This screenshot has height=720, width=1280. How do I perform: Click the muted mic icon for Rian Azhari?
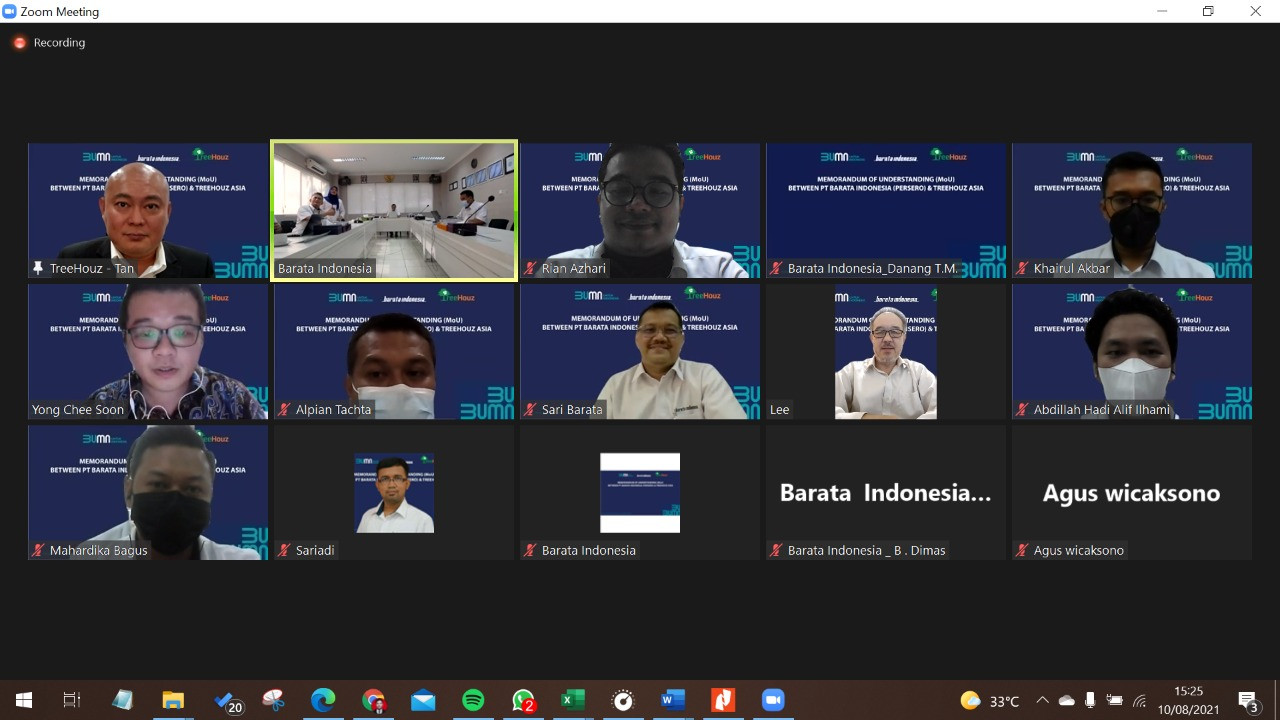pyautogui.click(x=530, y=268)
